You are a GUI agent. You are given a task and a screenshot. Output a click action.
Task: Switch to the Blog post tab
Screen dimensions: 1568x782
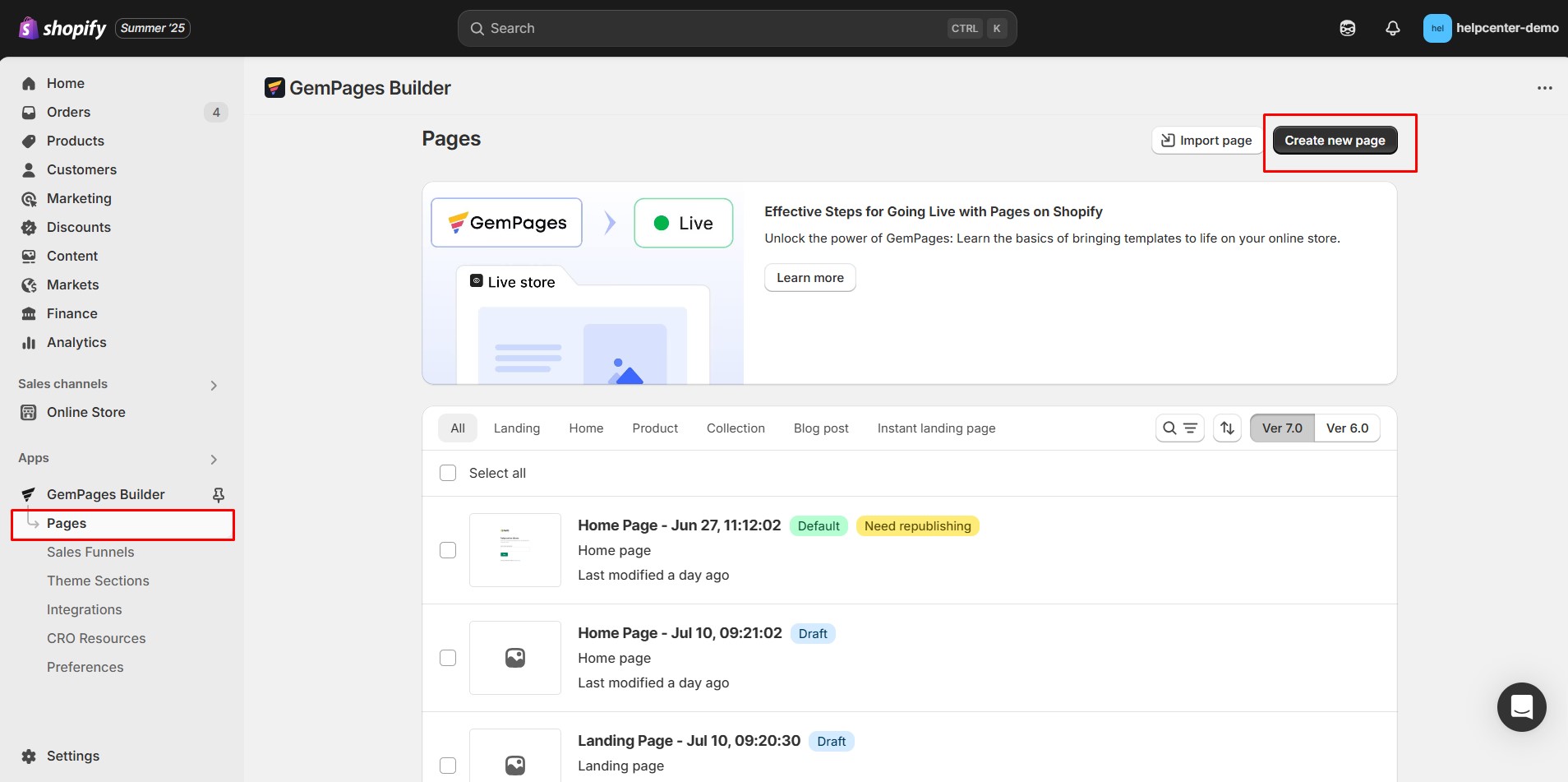[820, 428]
